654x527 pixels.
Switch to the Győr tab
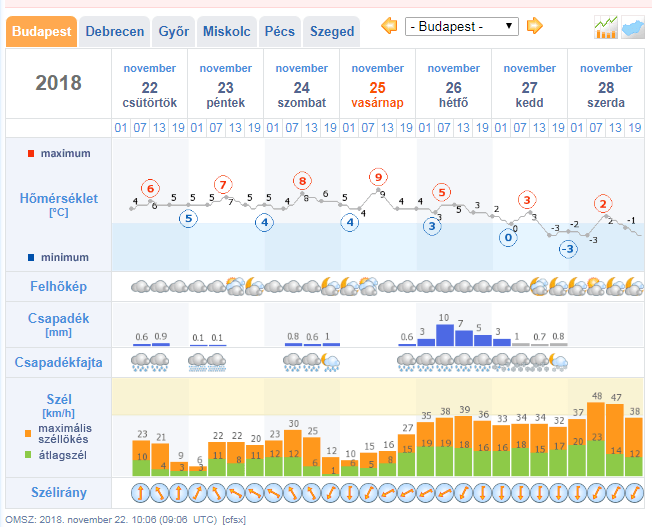174,31
